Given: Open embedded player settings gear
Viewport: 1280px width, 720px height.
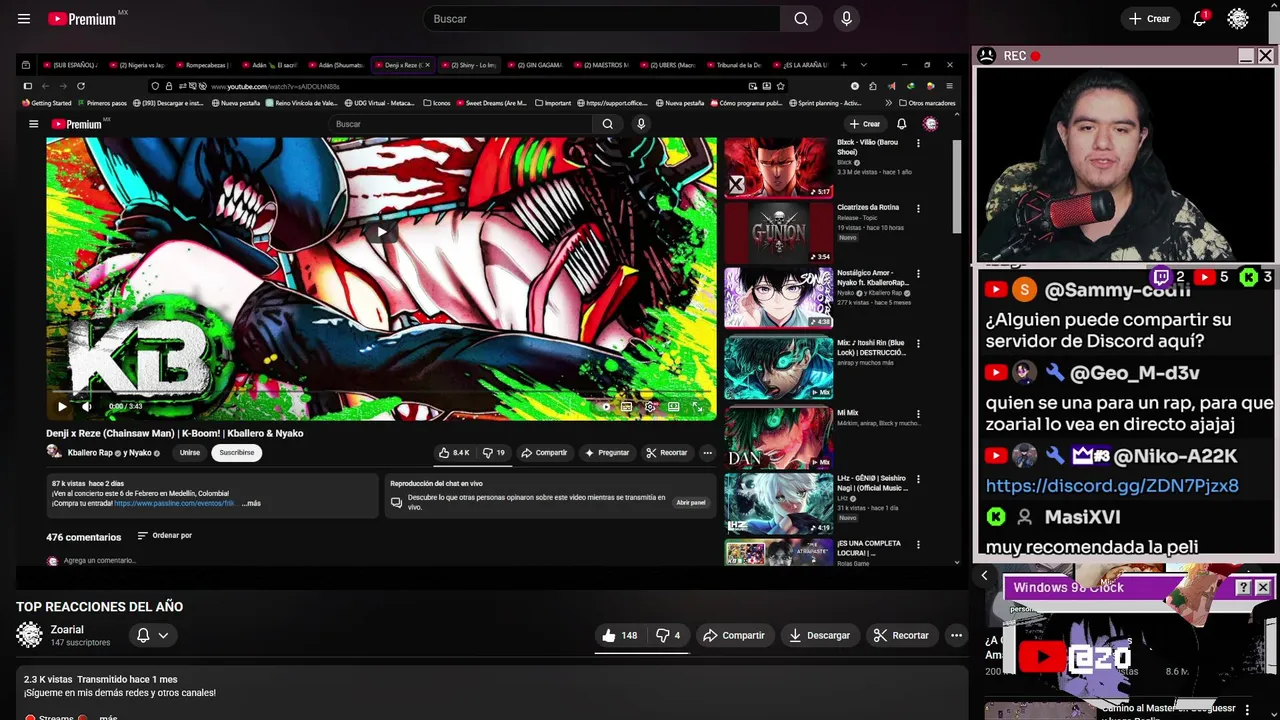Looking at the screenshot, I should 650,406.
